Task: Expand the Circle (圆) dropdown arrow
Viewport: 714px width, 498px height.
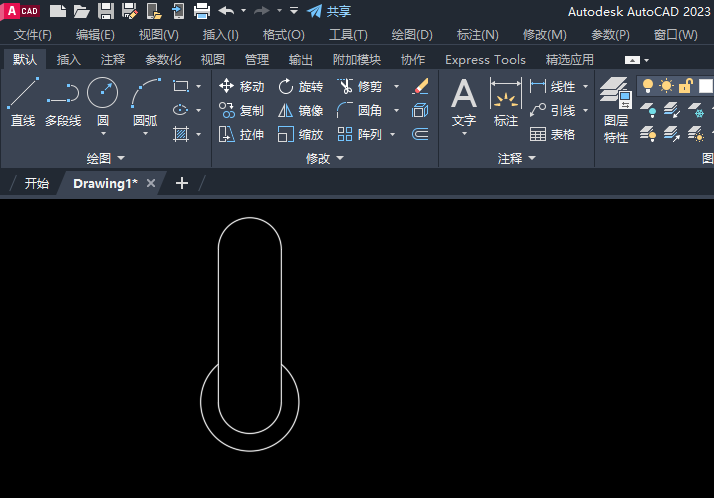Action: point(103,134)
